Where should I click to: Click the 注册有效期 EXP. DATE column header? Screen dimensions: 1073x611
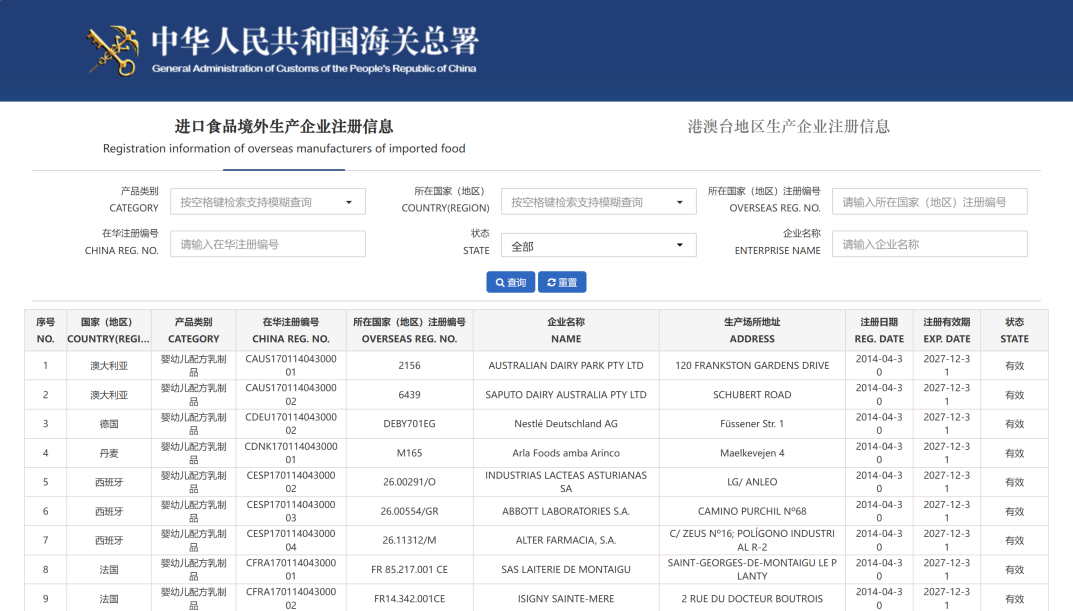946,330
